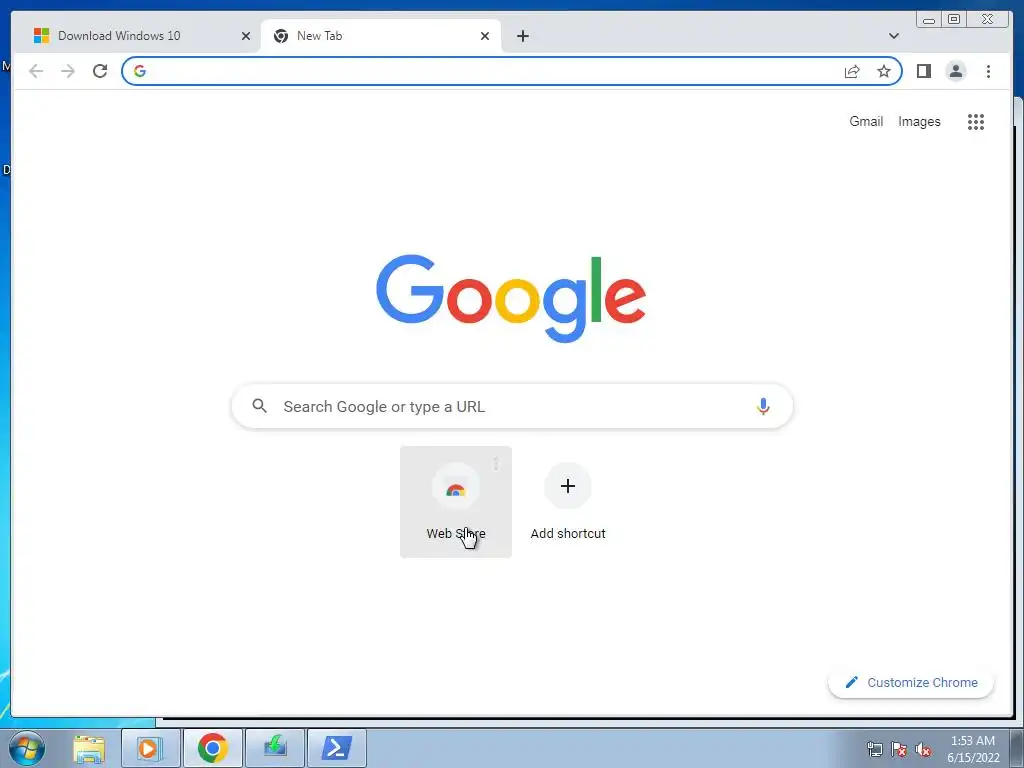This screenshot has height=768, width=1024.
Task: Open the Google apps grid
Action: coord(976,121)
